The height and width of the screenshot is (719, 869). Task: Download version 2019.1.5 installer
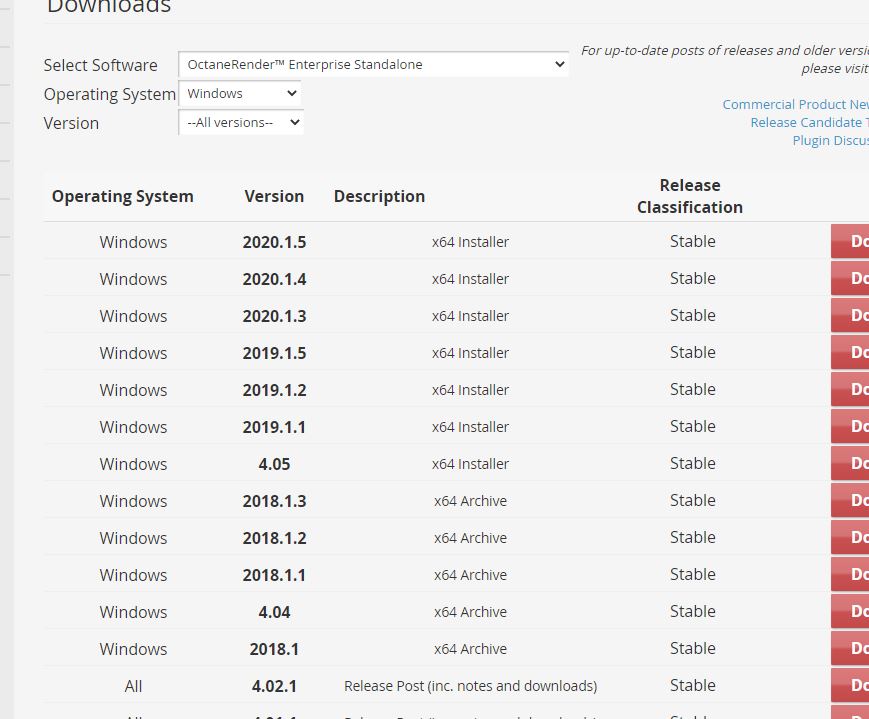(850, 353)
